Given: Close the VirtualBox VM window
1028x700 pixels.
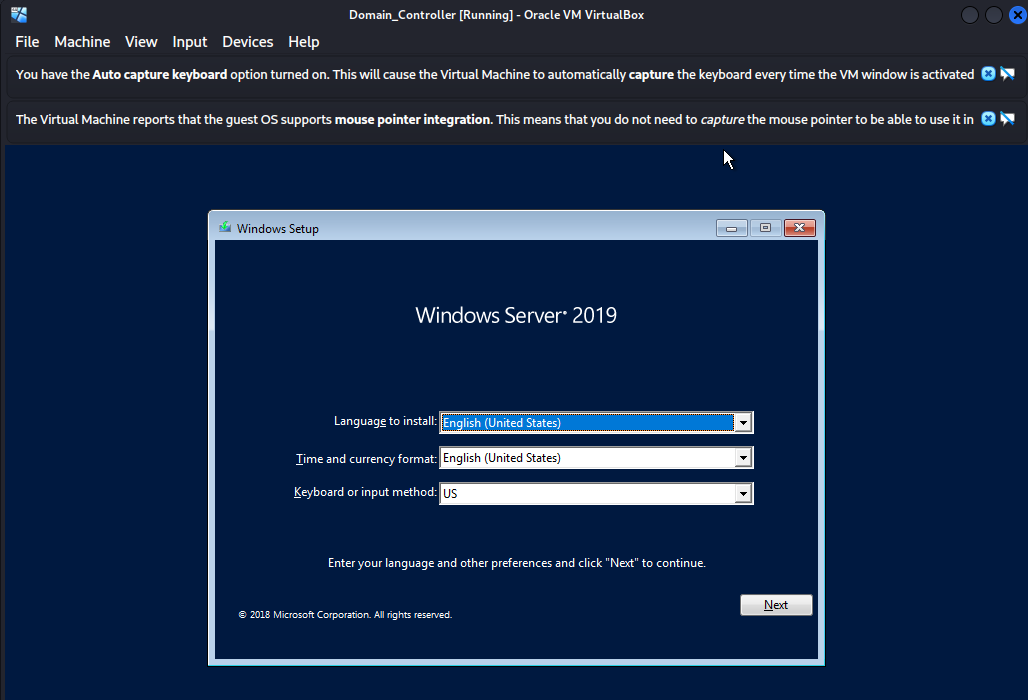Looking at the screenshot, I should [1018, 14].
